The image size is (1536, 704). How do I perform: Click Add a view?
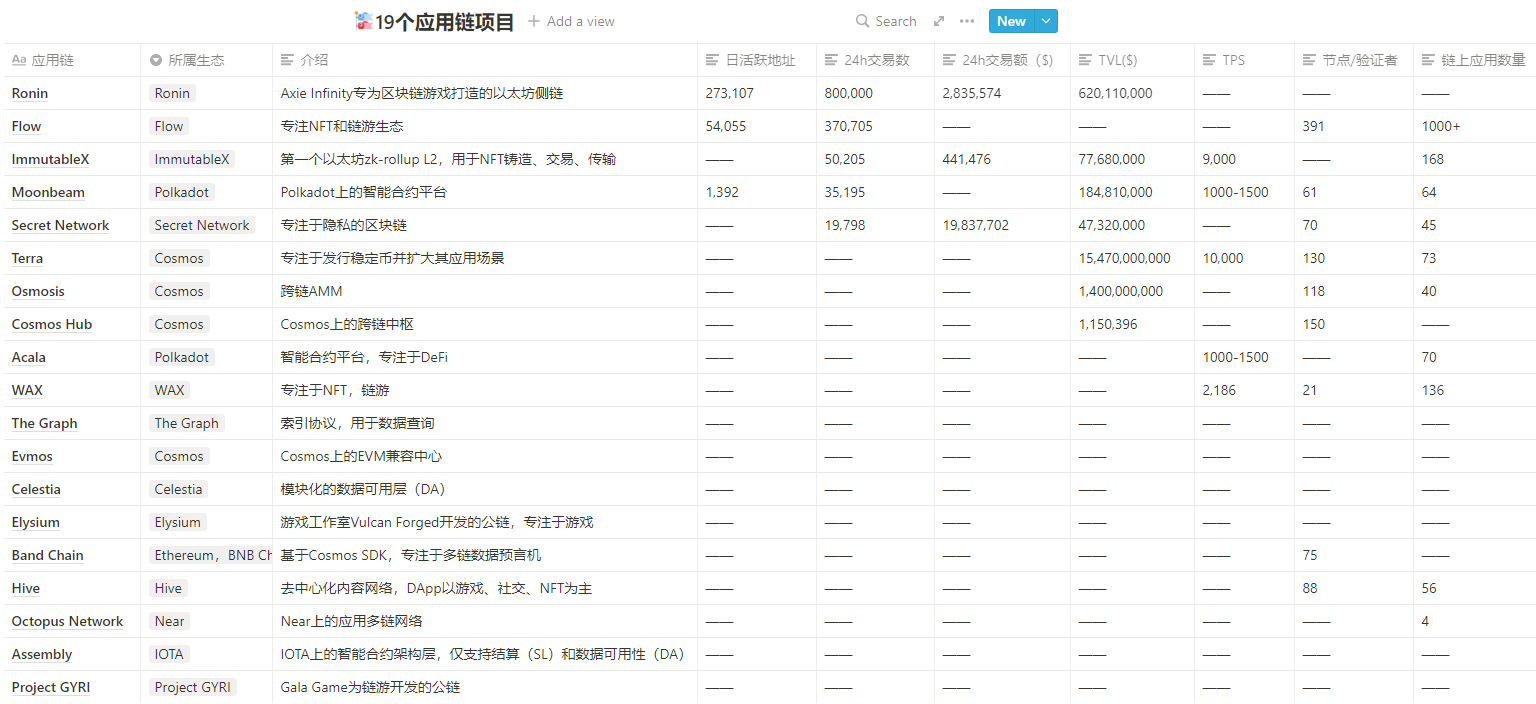(x=571, y=21)
